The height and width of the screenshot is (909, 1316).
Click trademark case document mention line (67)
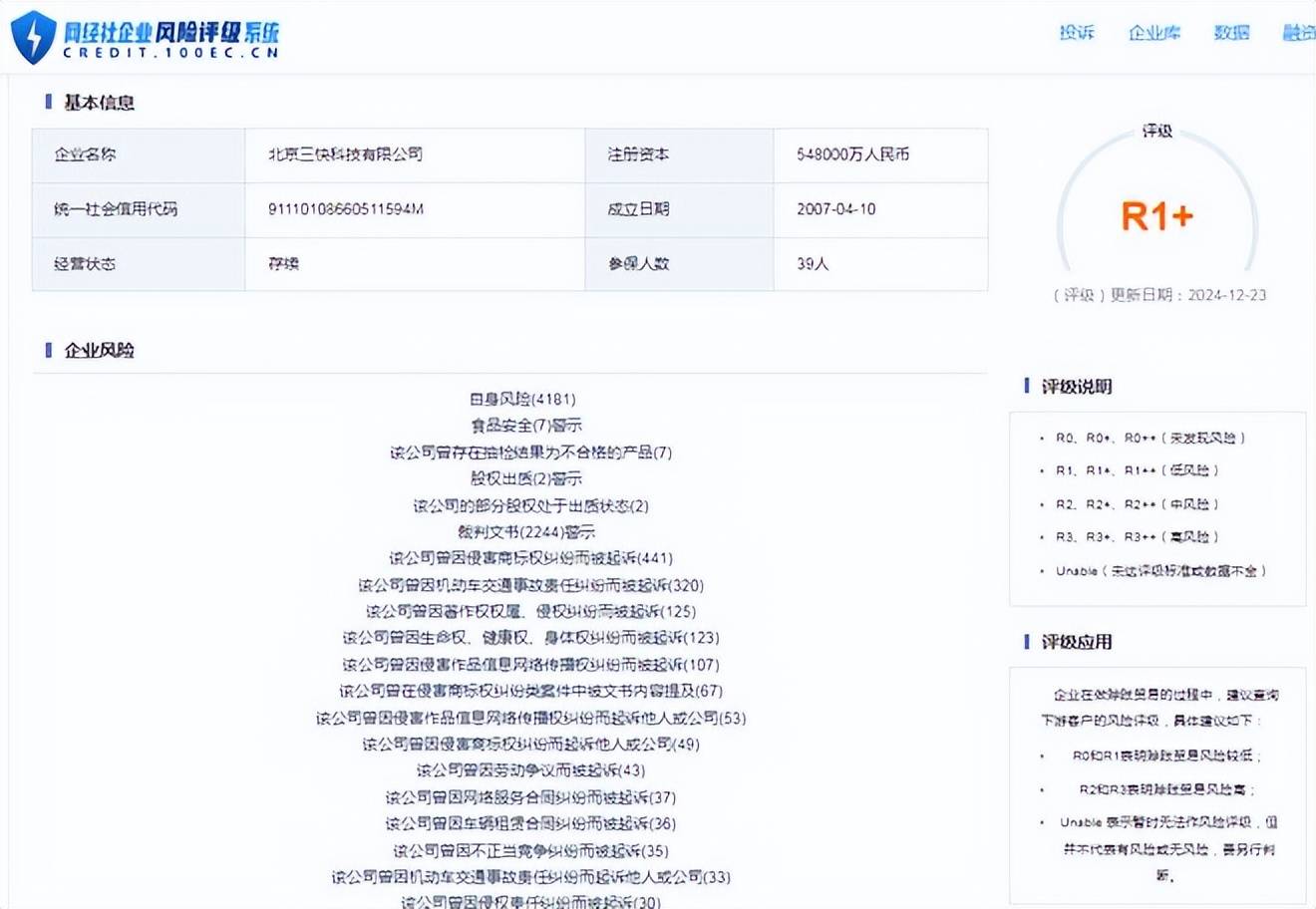[x=530, y=691]
